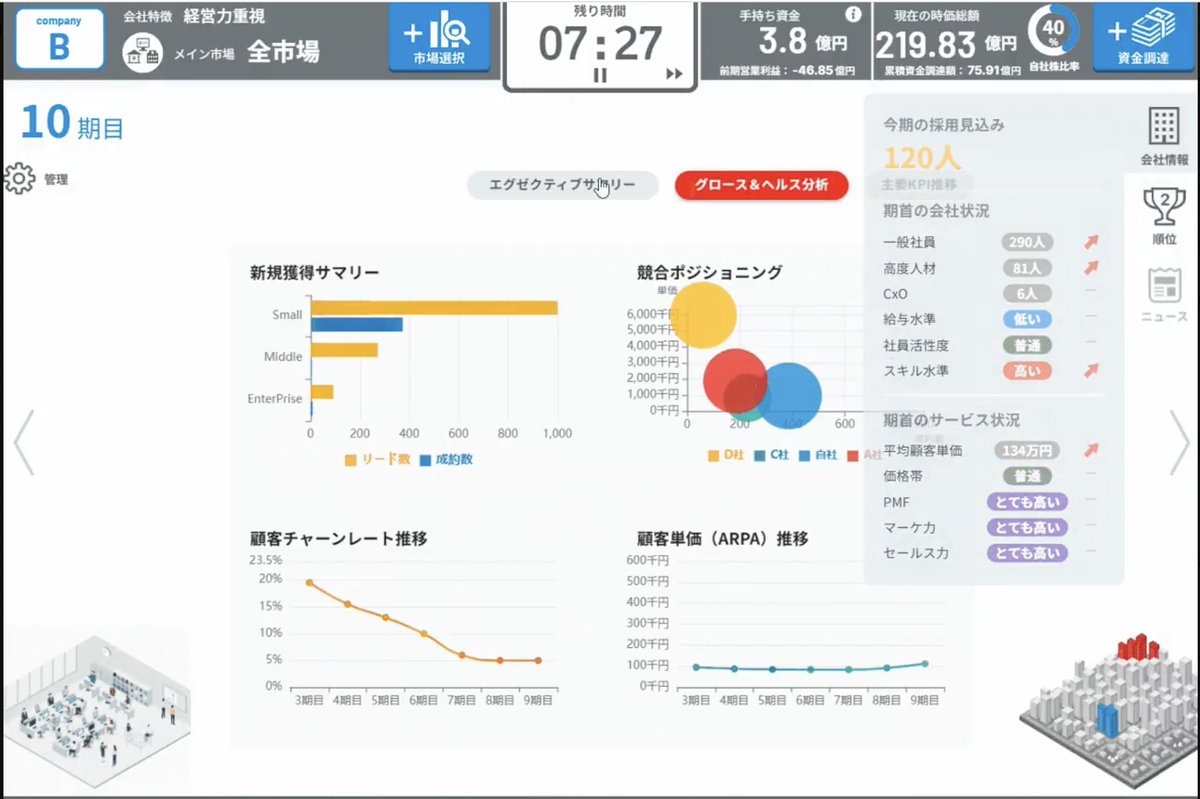
Task: Open the 会社情報 building icon
Action: [x=1164, y=135]
